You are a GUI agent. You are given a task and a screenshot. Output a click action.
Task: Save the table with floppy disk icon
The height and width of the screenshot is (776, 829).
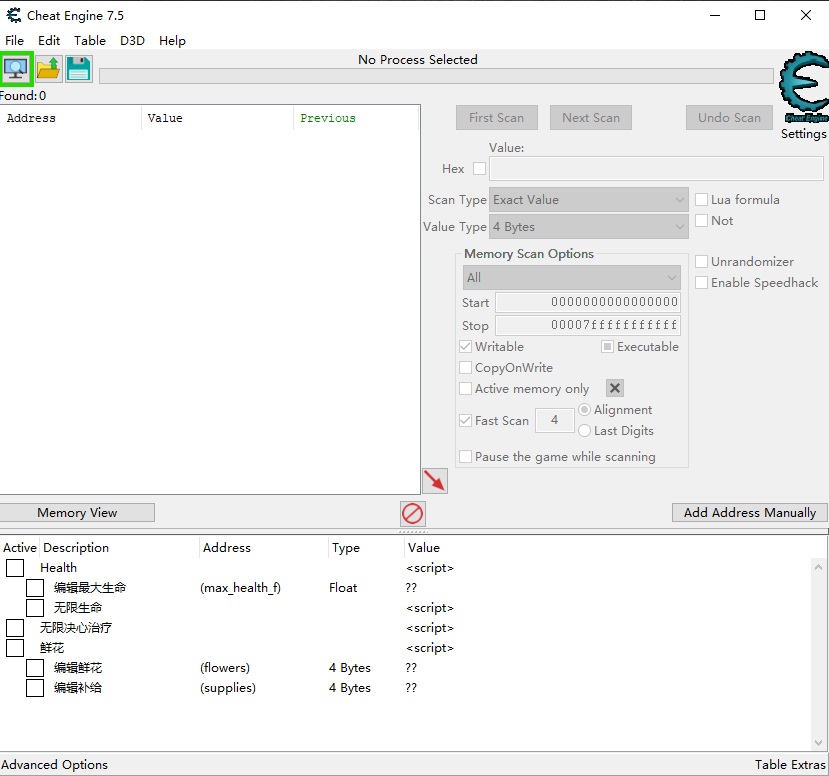point(79,69)
